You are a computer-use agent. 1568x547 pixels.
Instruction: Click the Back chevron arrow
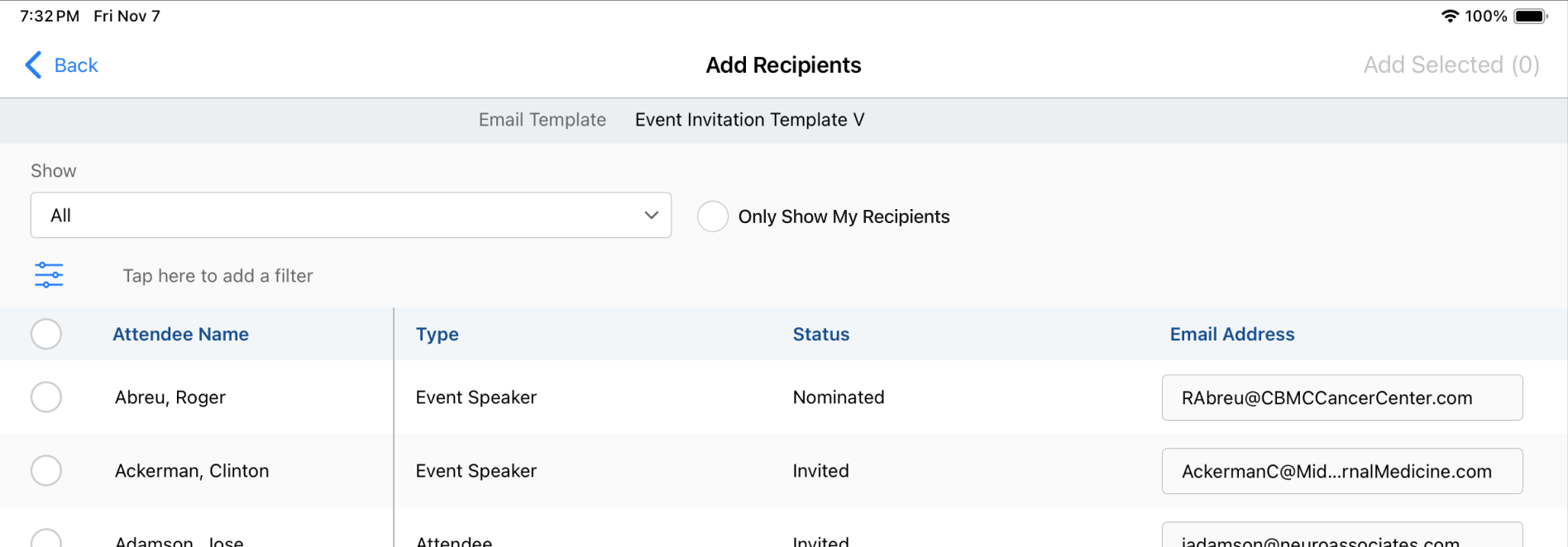pyautogui.click(x=33, y=65)
